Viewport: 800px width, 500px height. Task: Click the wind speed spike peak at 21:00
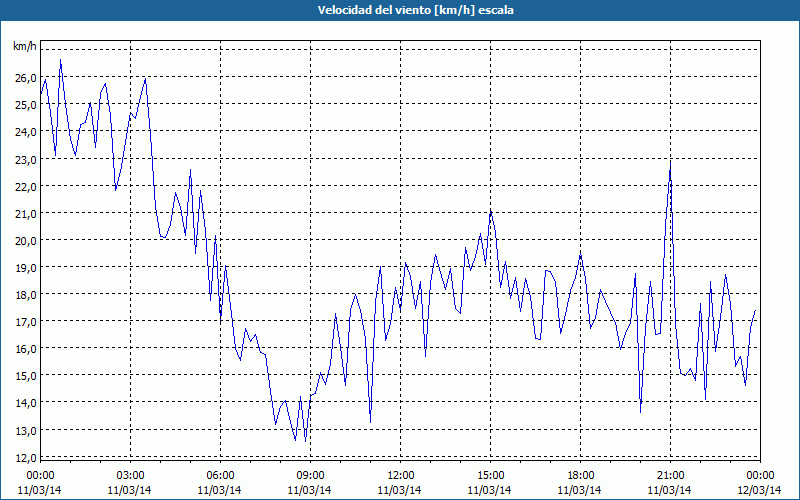pos(670,162)
